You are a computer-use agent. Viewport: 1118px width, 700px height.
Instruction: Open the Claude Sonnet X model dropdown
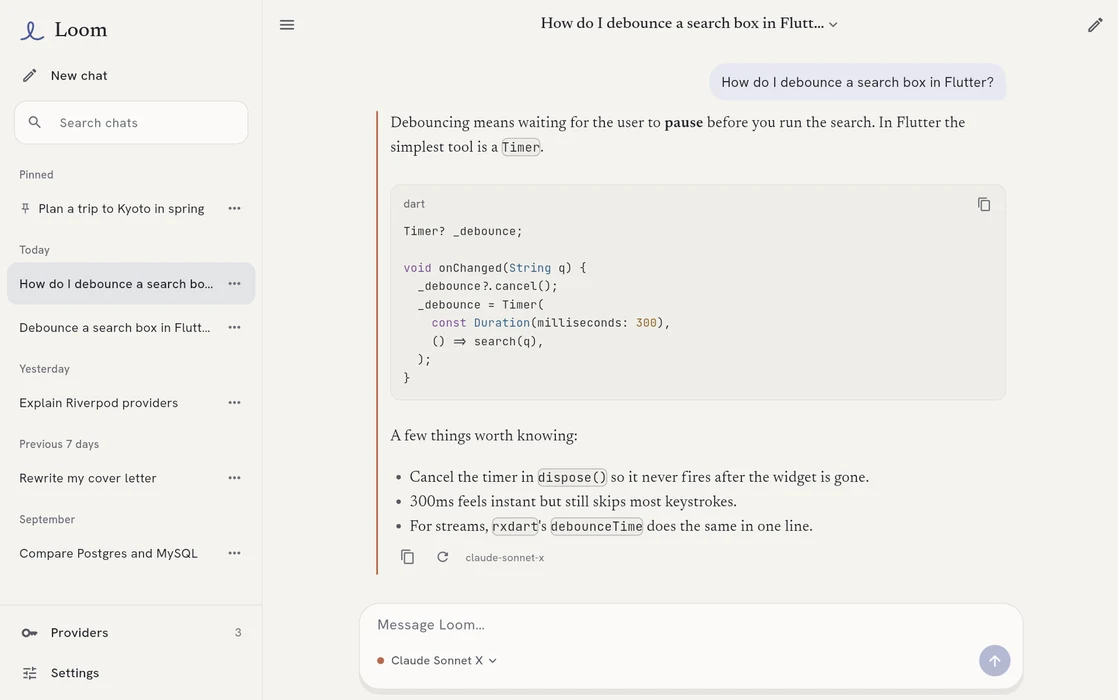437,661
